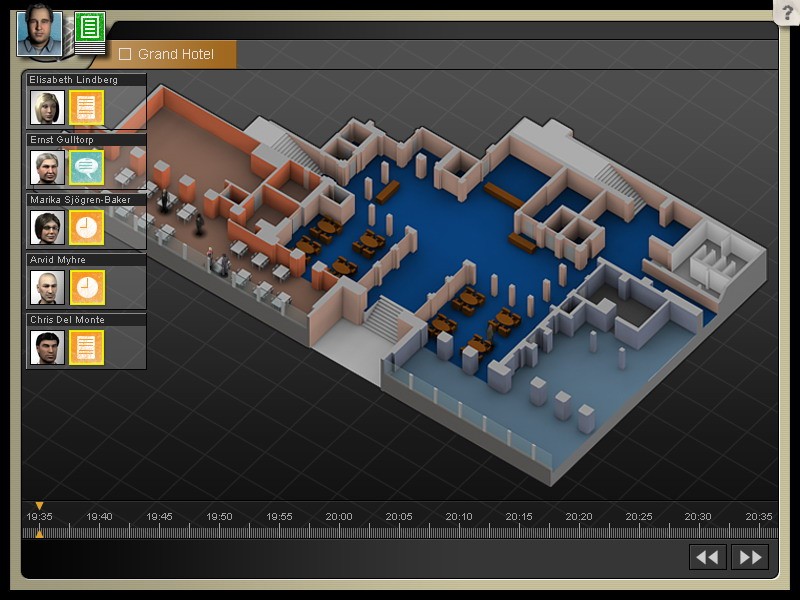Image resolution: width=800 pixels, height=600 pixels.
Task: Select Chris Del Monte's portrait
Action: click(x=47, y=347)
